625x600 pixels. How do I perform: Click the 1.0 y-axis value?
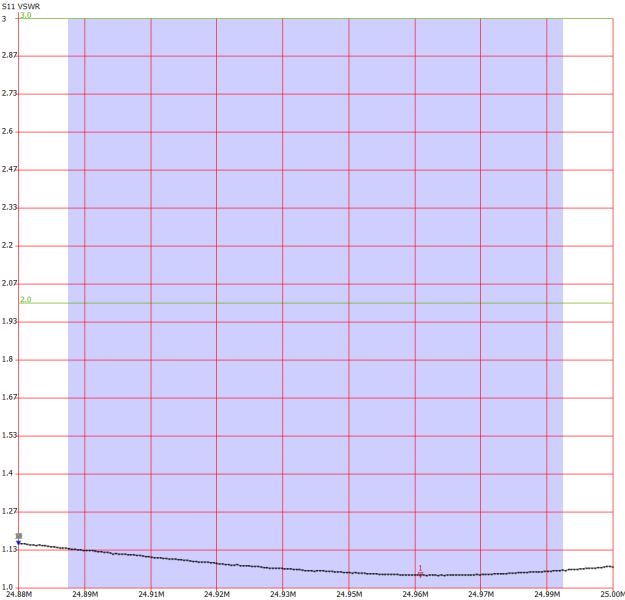(7, 587)
